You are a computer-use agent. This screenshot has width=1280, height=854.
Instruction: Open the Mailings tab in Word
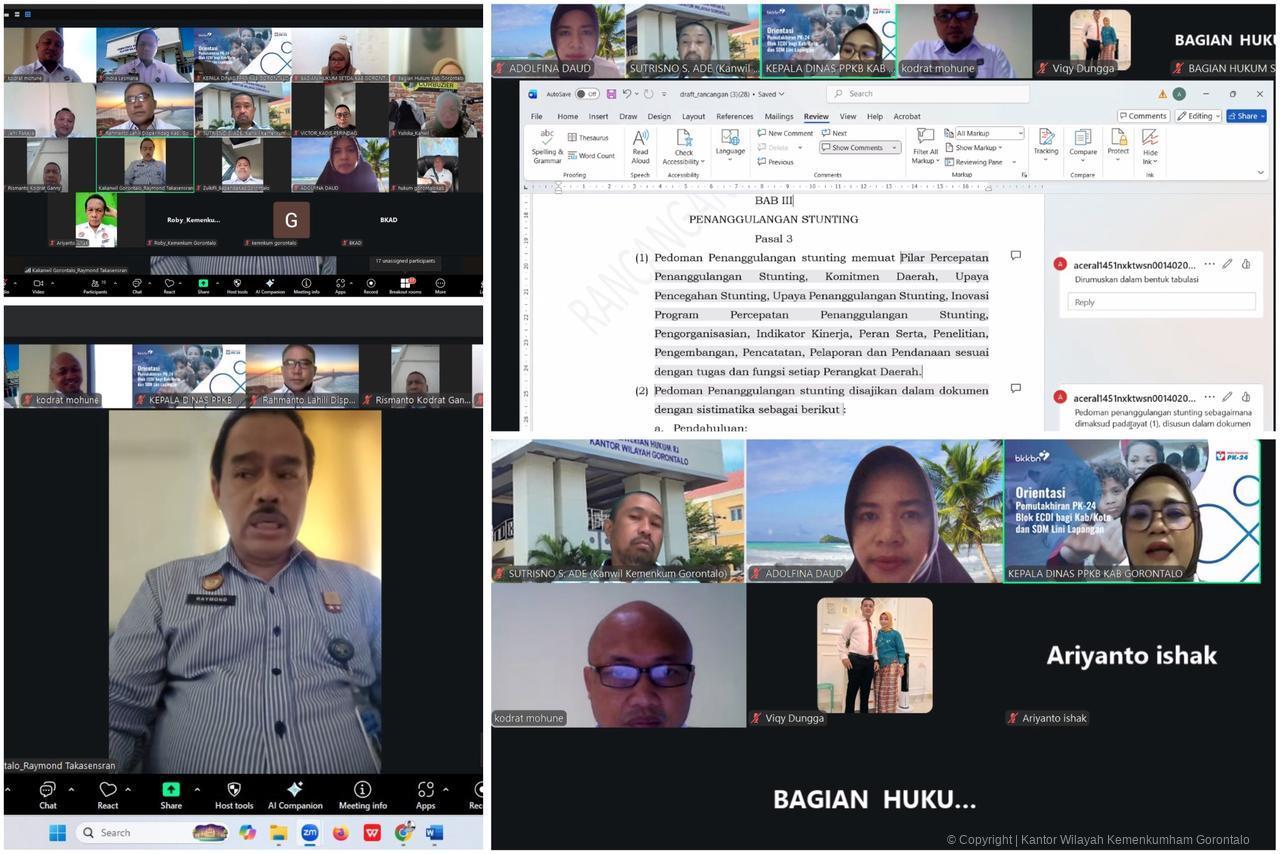(778, 117)
